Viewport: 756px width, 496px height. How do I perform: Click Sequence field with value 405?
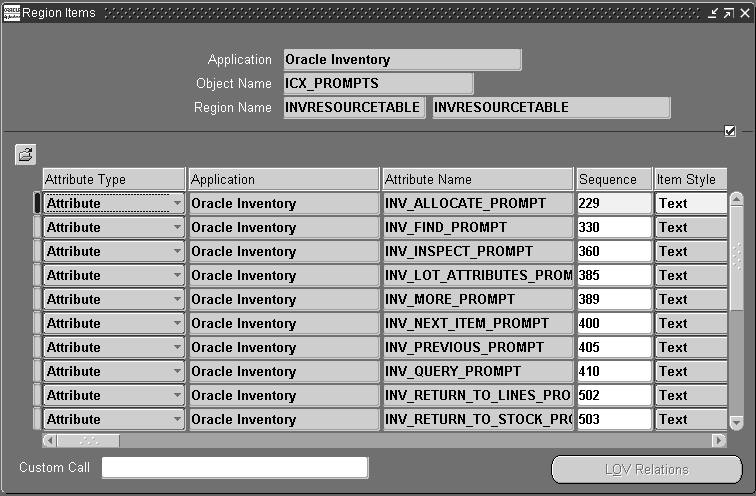click(614, 347)
